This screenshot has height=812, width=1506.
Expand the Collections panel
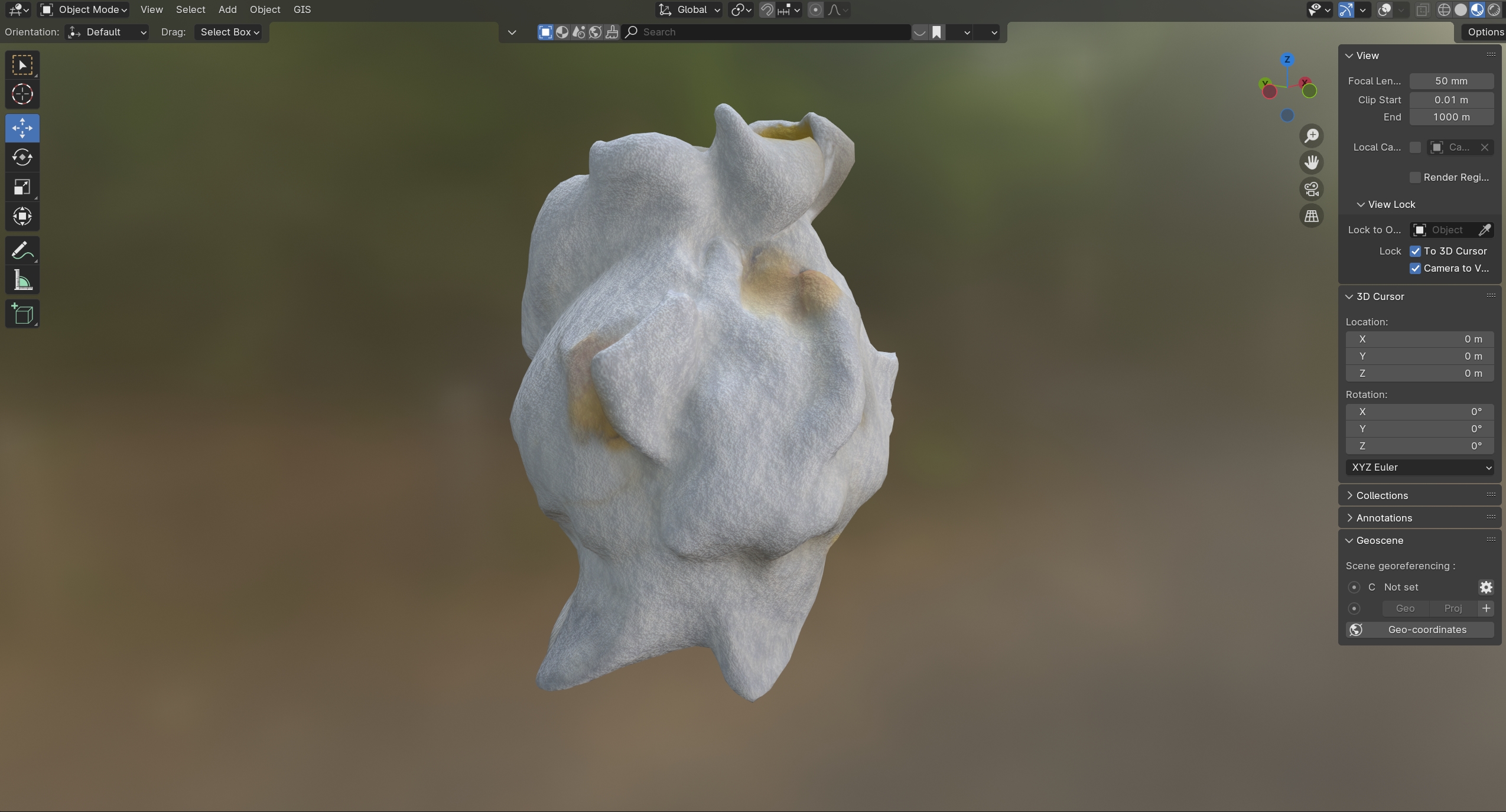(x=1381, y=495)
